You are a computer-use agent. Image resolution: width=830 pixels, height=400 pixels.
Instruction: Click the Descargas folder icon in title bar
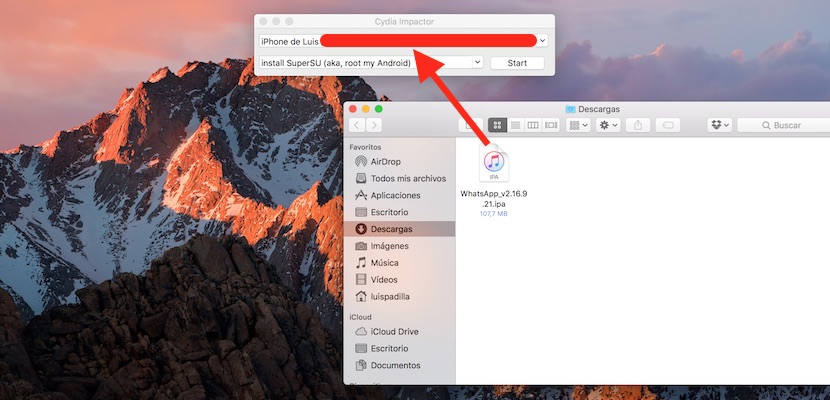[x=570, y=109]
